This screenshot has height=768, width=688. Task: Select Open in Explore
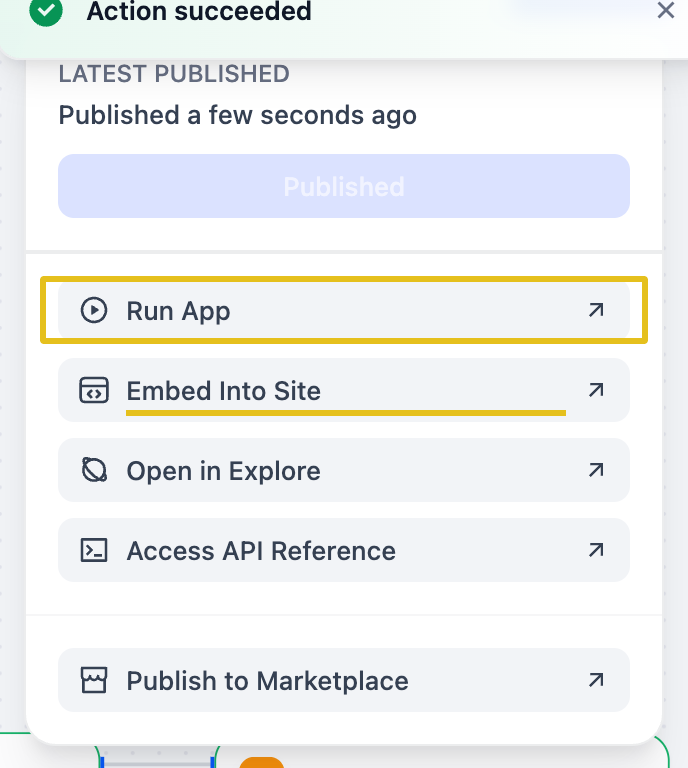344,470
